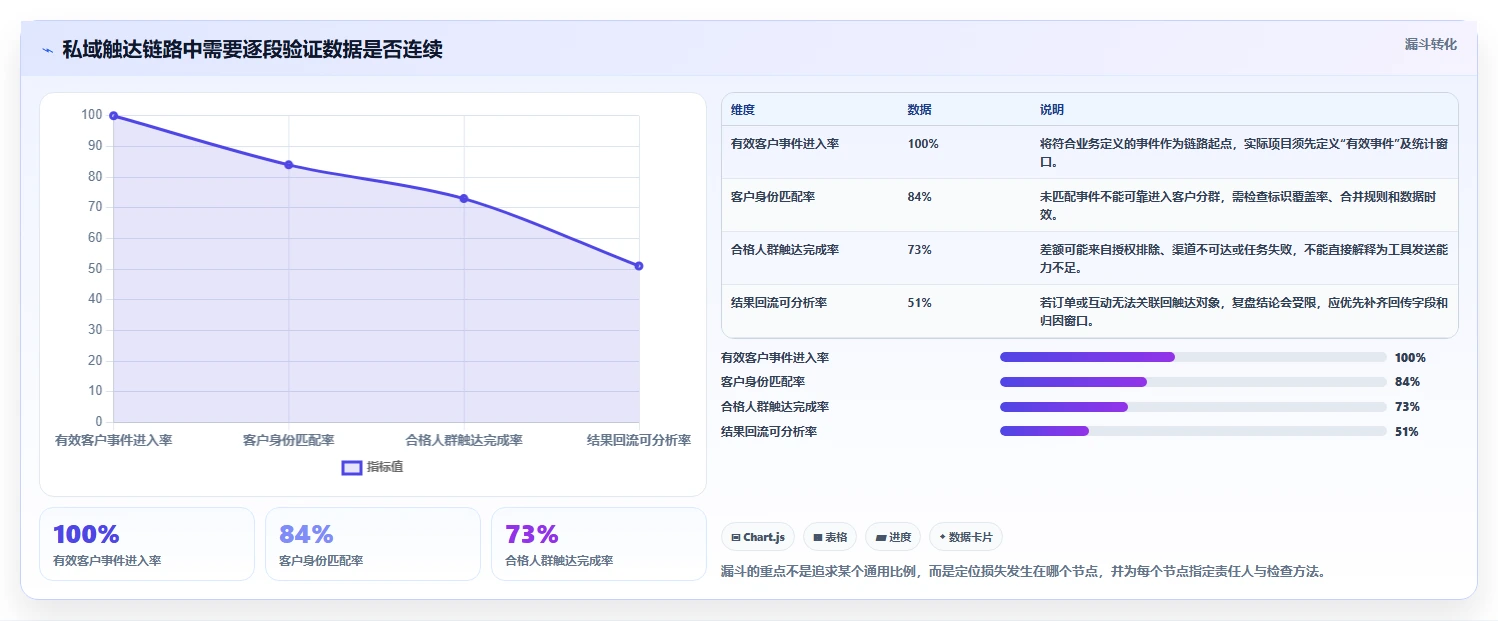Click the page title 私域触达链路中需要逐段验证数据是否连续

tap(252, 50)
